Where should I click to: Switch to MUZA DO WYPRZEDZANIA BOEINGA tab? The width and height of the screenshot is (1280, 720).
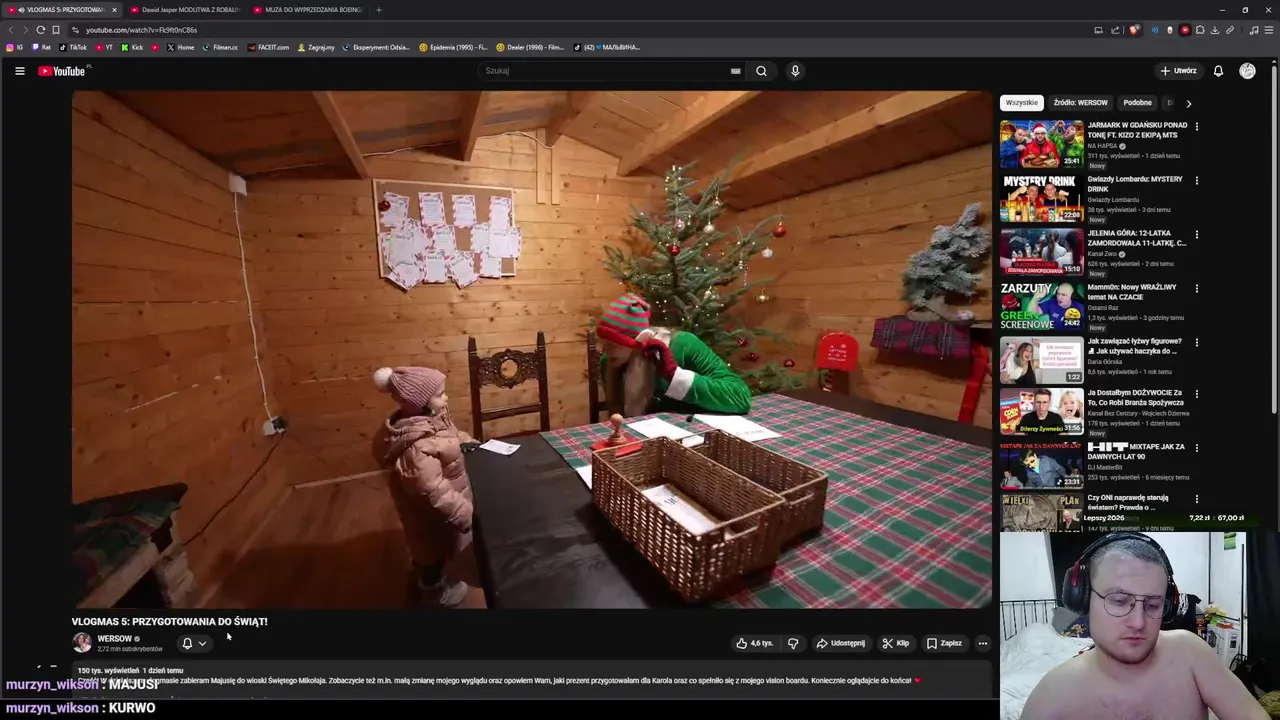pyautogui.click(x=308, y=10)
